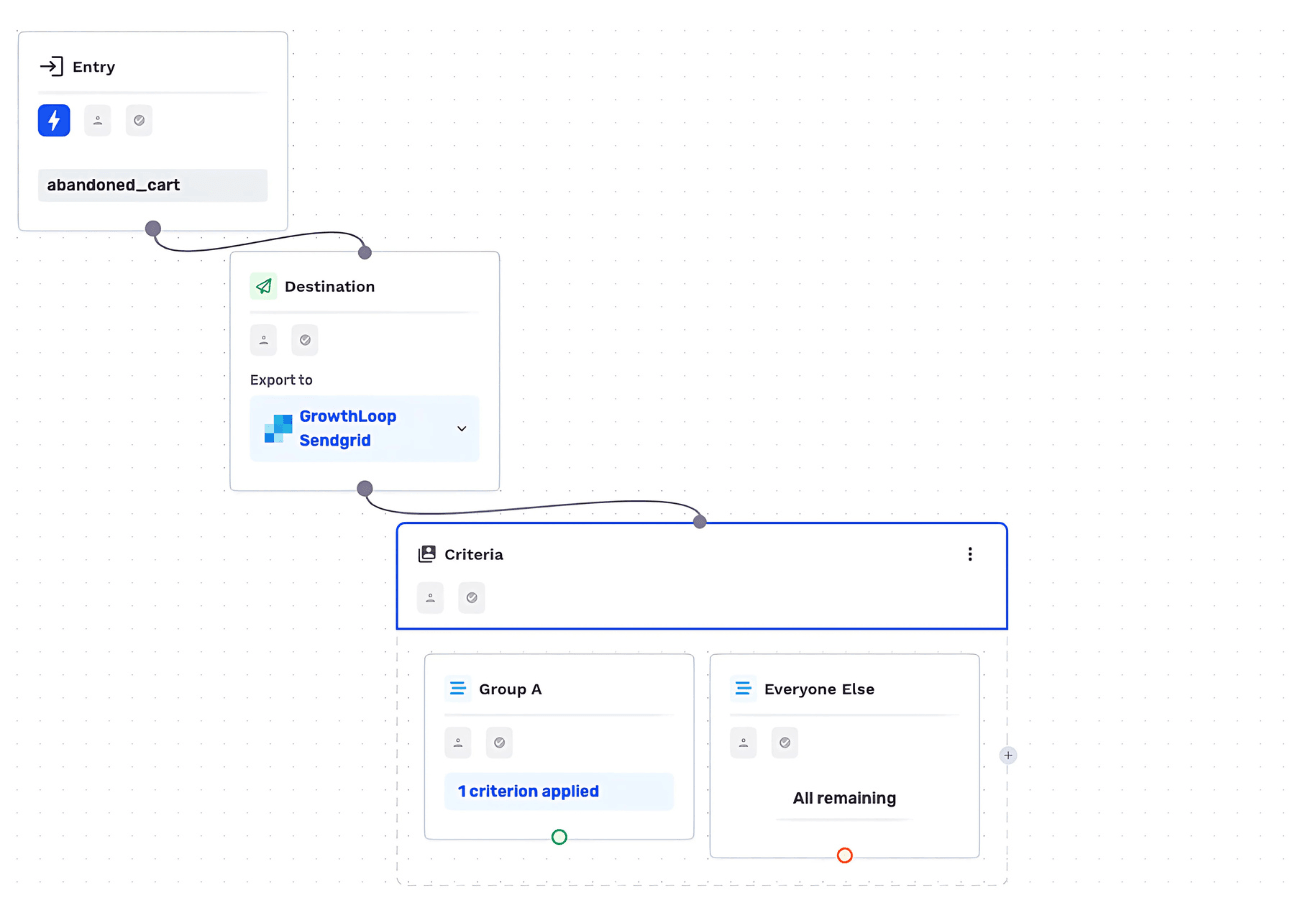Click the orange connector under Everyone Else

coord(845,855)
